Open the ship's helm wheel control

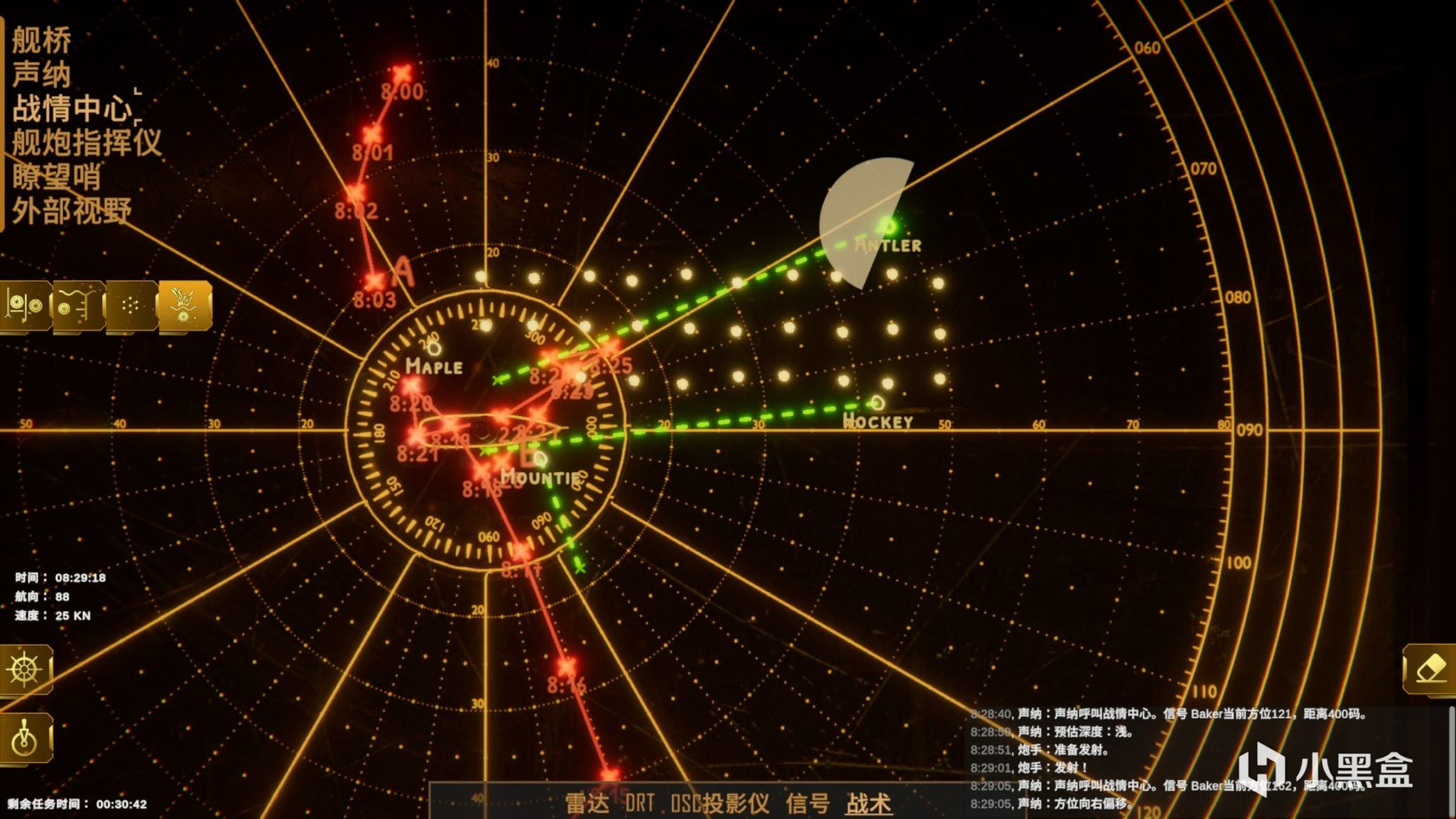[25, 669]
